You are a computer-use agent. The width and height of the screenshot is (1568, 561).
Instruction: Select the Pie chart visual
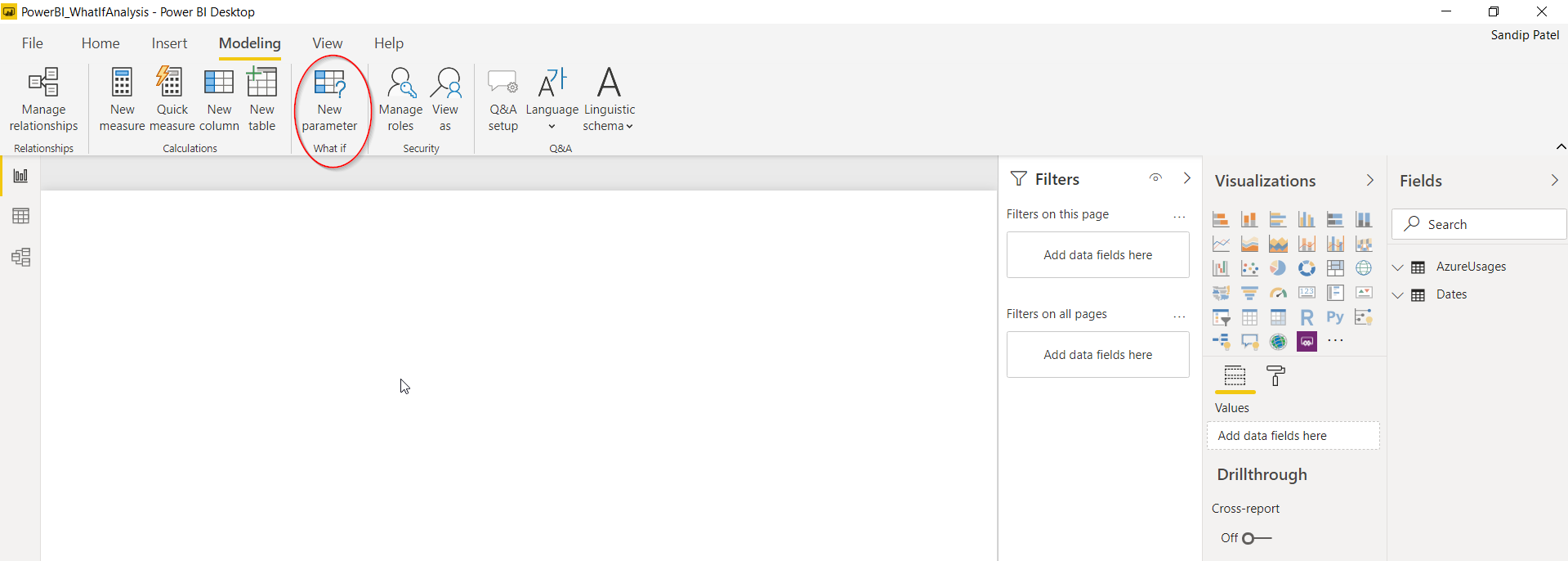[1278, 268]
